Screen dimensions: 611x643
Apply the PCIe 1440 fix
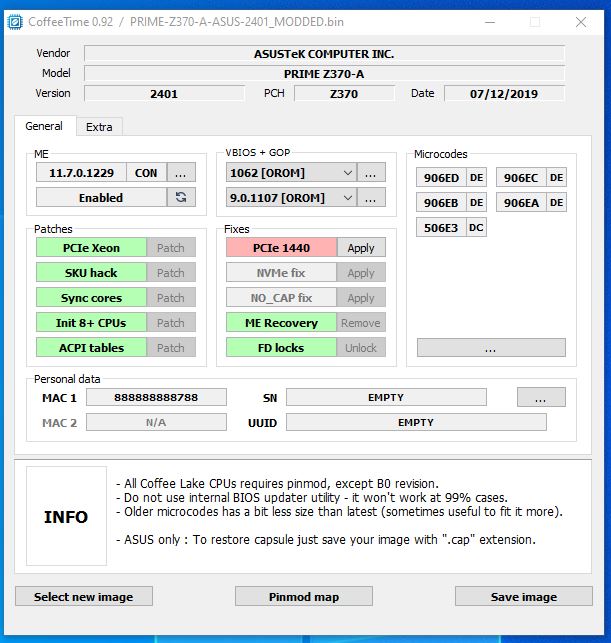coord(361,248)
